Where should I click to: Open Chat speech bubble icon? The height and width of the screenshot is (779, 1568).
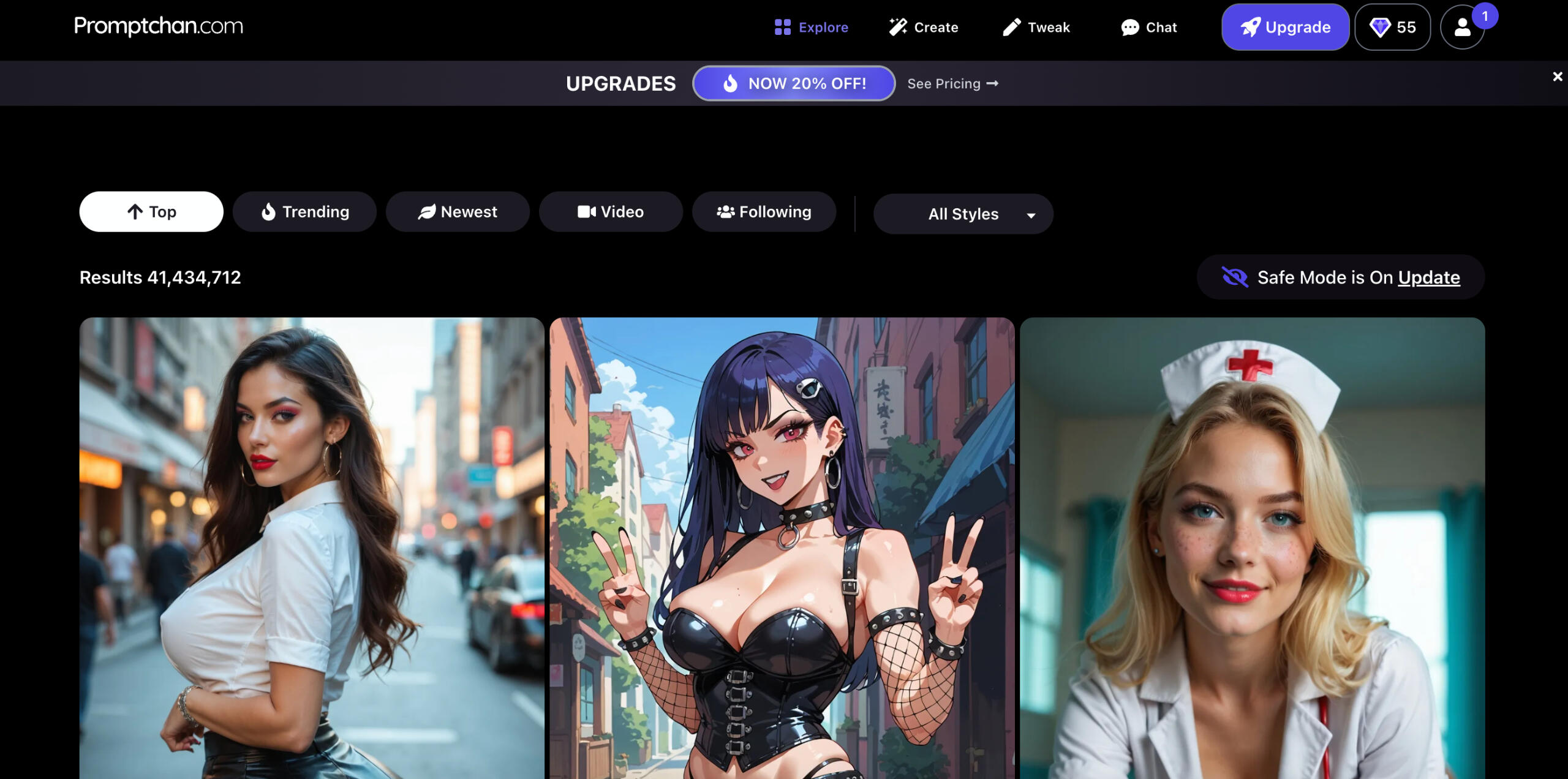click(1129, 28)
